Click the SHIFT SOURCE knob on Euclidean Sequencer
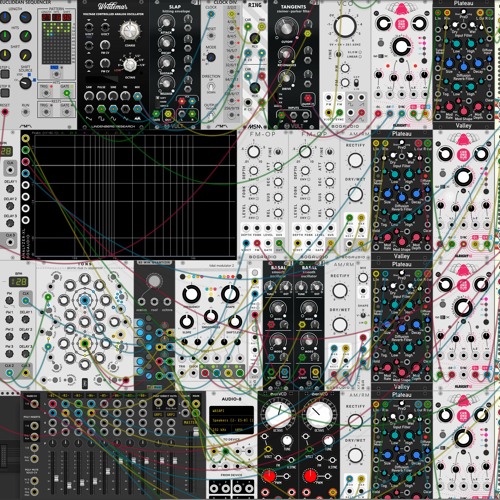 25,83
